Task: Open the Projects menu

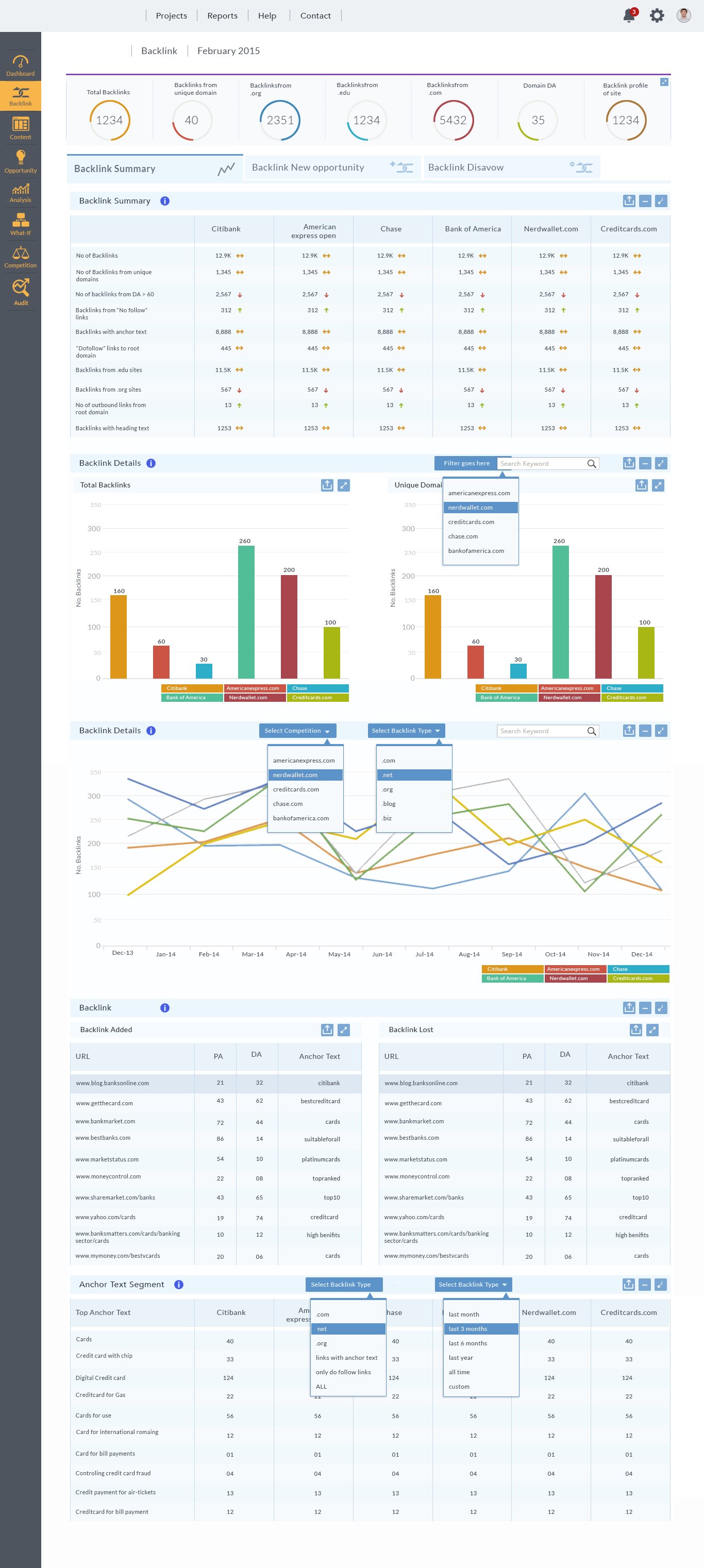Action: click(x=171, y=16)
